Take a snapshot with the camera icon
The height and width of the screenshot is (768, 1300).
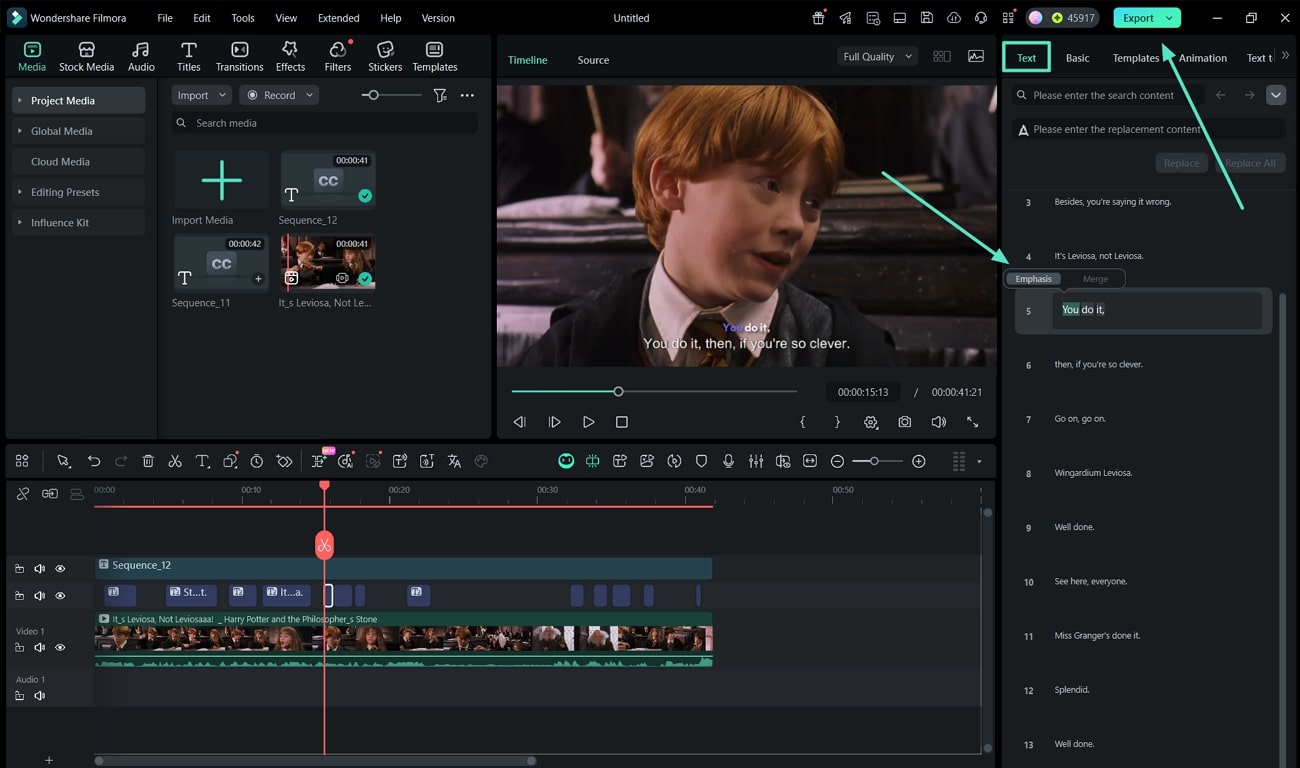point(904,422)
